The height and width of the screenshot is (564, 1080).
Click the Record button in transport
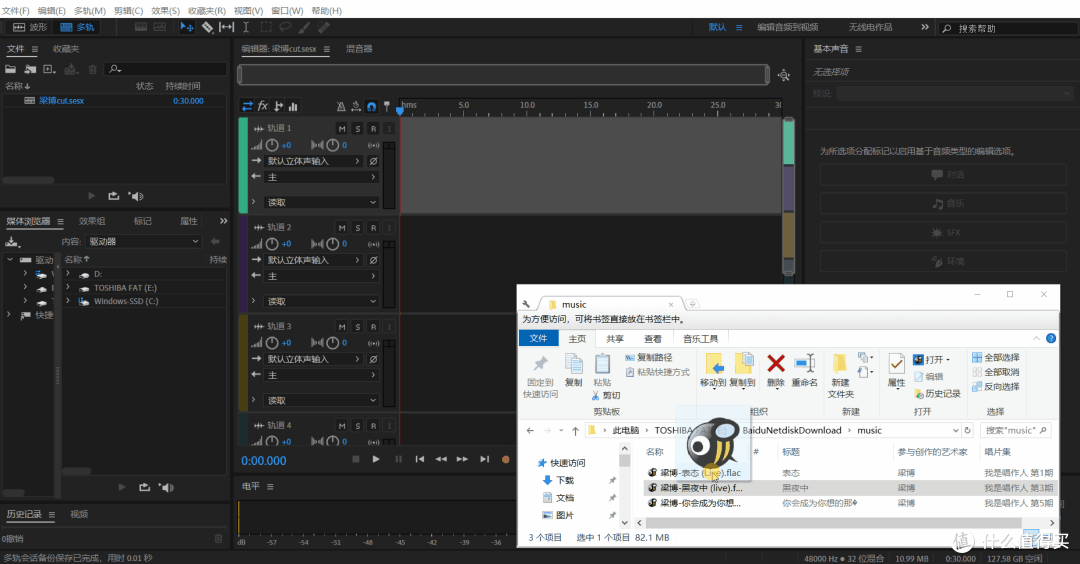[x=506, y=459]
